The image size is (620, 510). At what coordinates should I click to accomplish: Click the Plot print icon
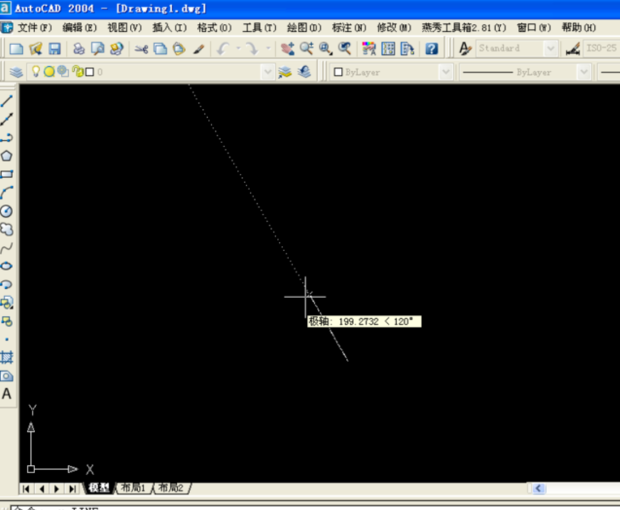(79, 49)
